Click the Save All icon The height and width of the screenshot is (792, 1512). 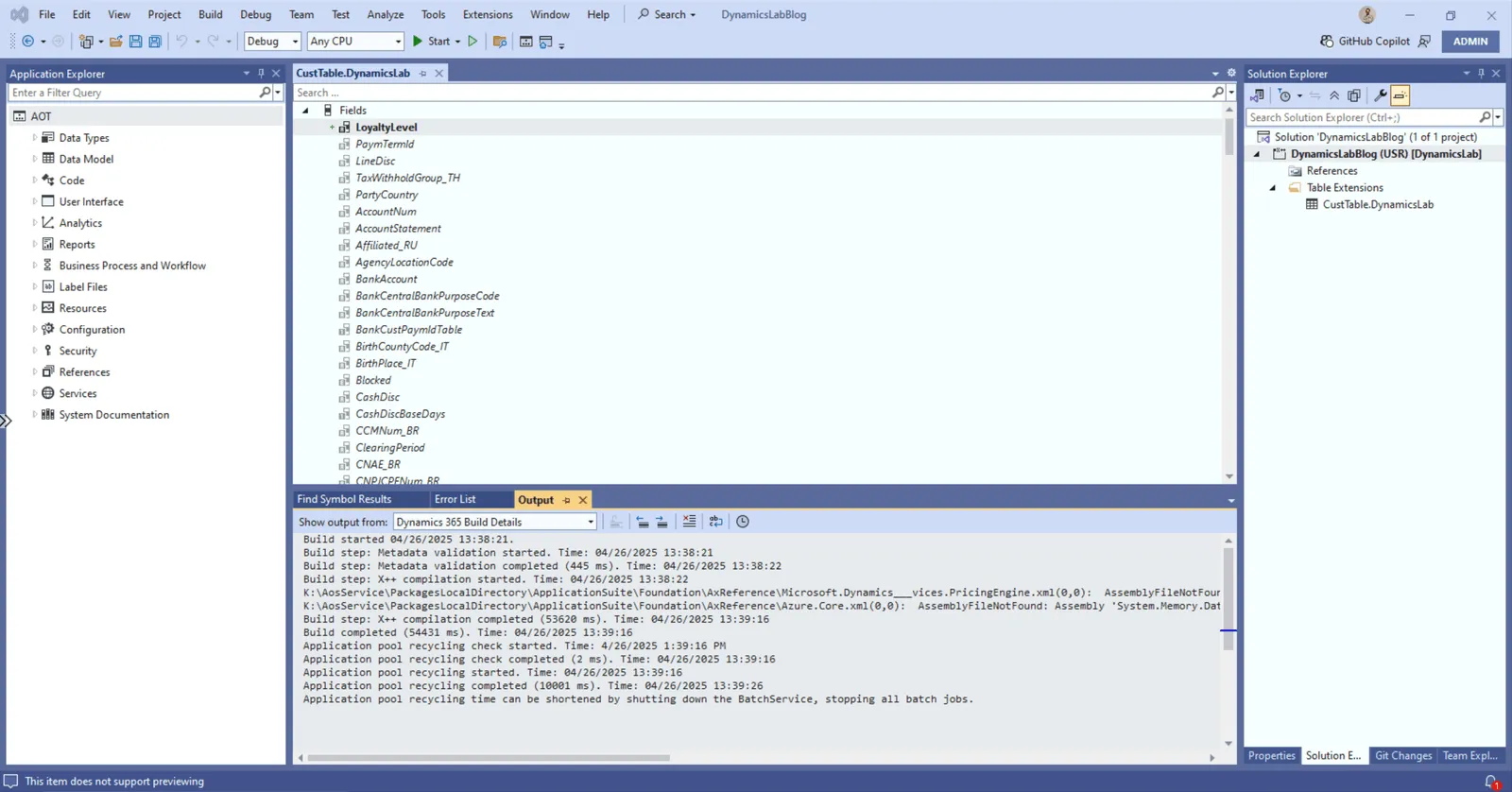coord(155,42)
